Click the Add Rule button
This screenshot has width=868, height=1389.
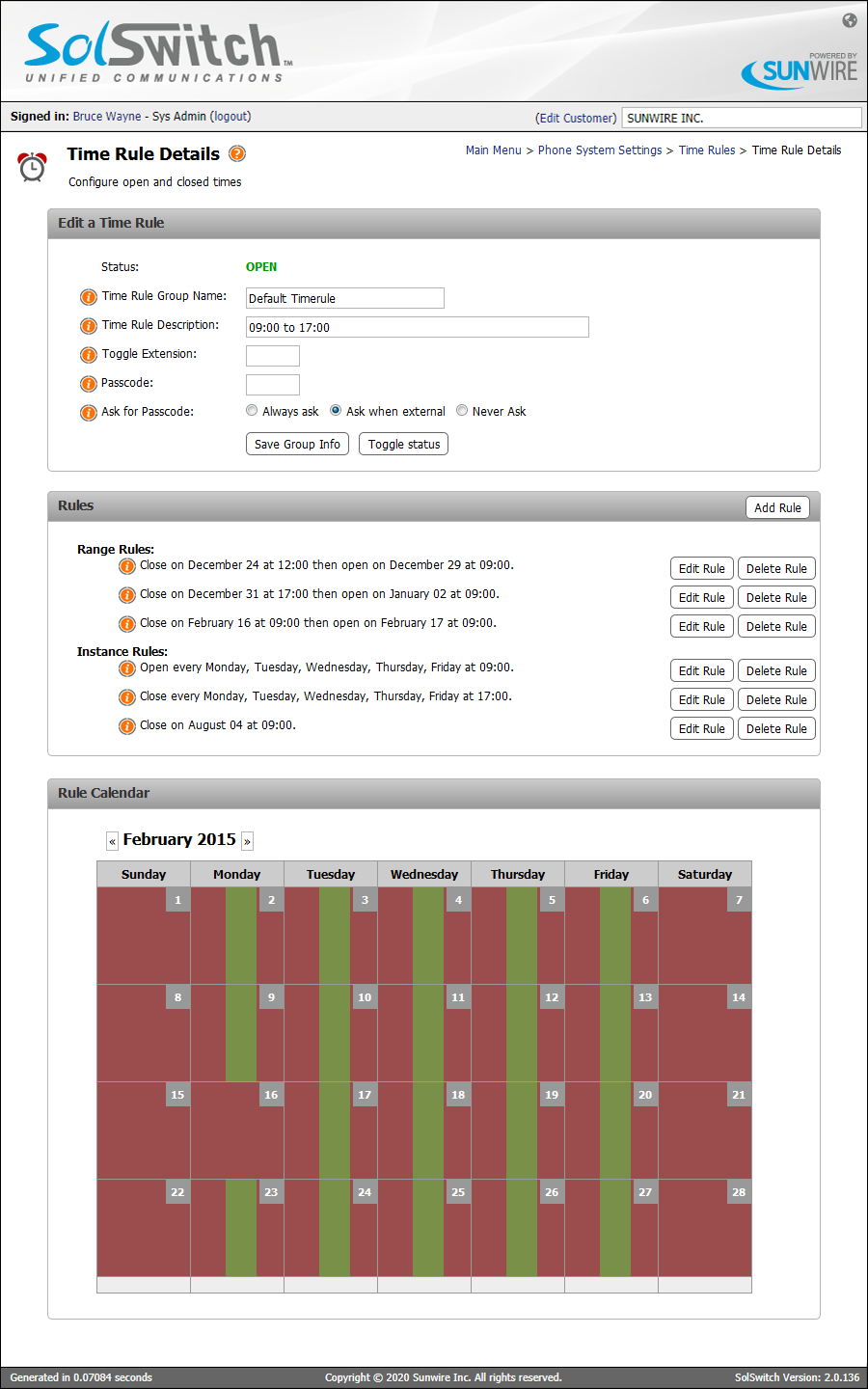(x=777, y=508)
